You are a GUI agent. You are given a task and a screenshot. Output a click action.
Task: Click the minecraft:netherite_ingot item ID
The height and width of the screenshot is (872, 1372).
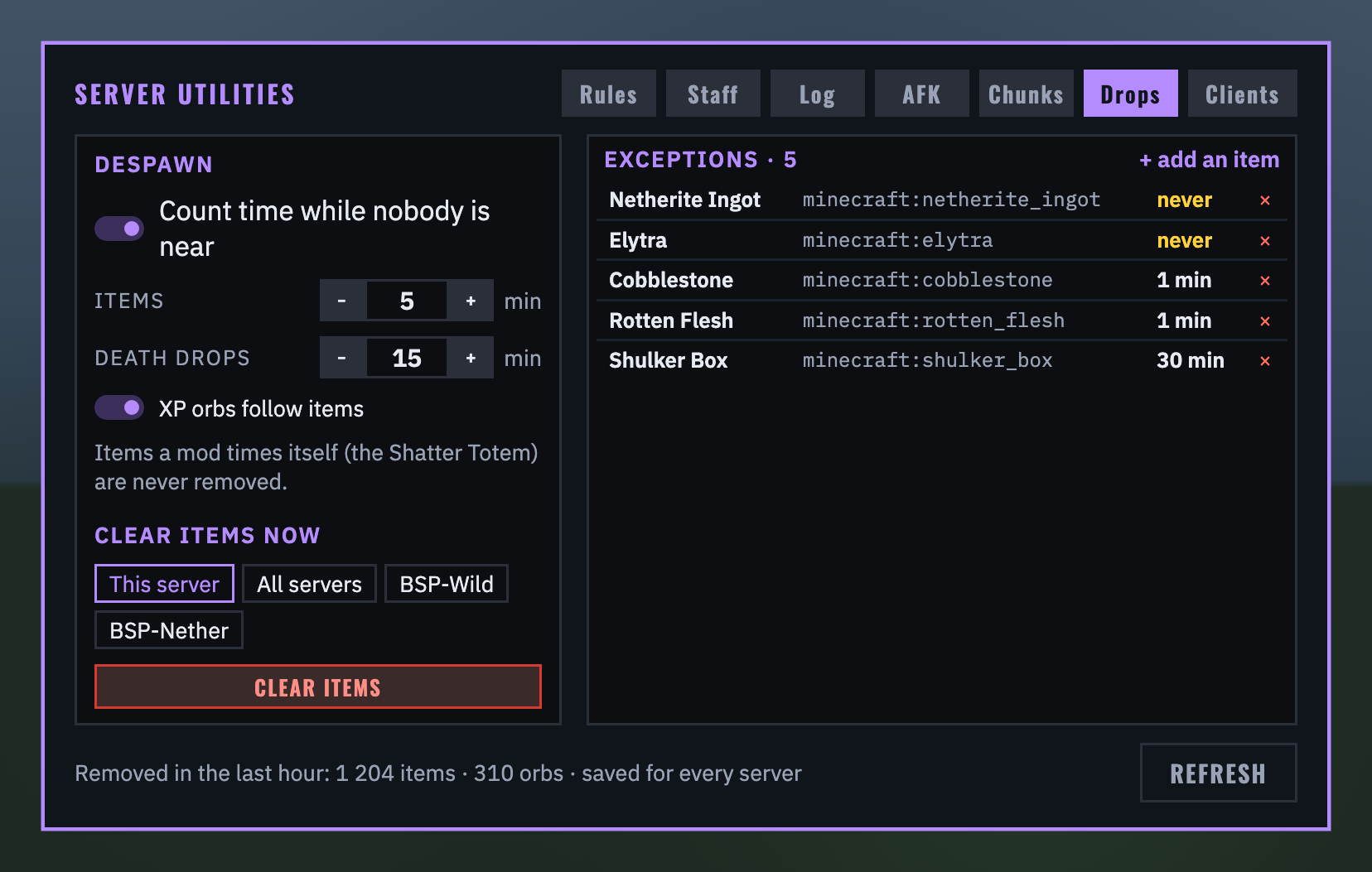coord(952,200)
